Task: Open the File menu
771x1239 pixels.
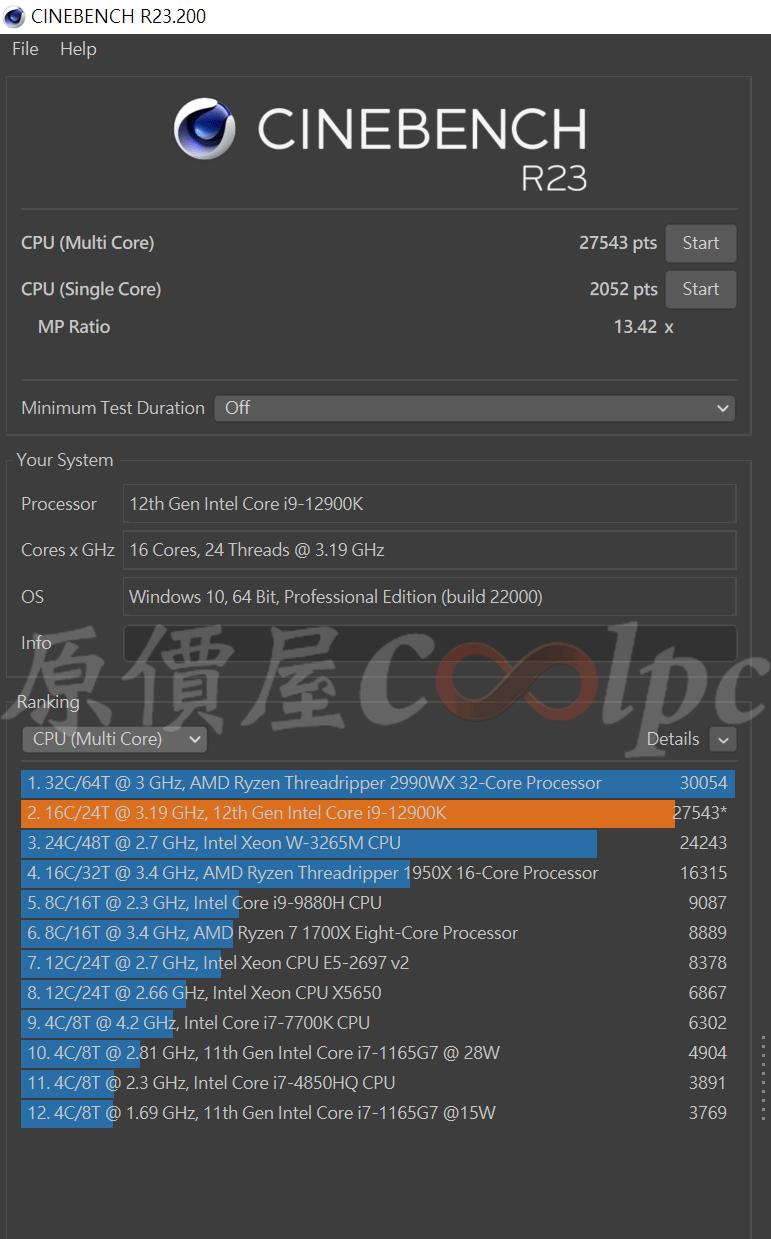Action: coord(25,49)
